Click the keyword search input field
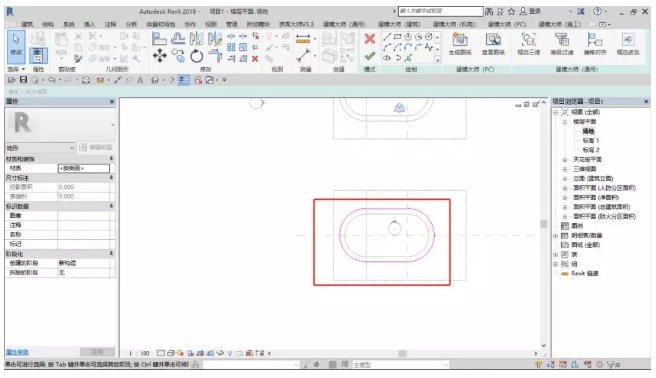The height and width of the screenshot is (378, 656). point(440,11)
